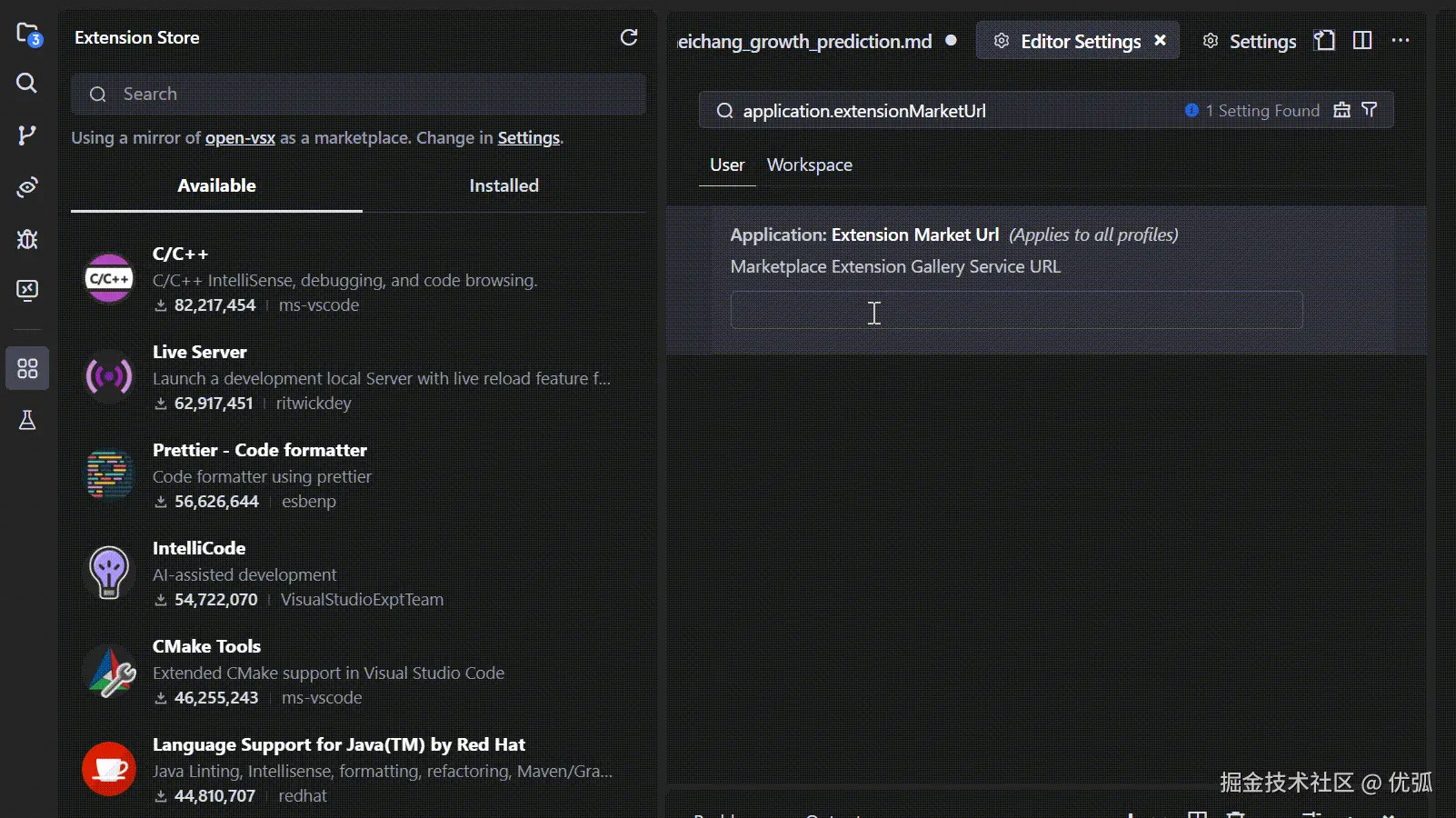Open the remote explorer monitor icon
This screenshot has height=818, width=1456.
(27, 291)
